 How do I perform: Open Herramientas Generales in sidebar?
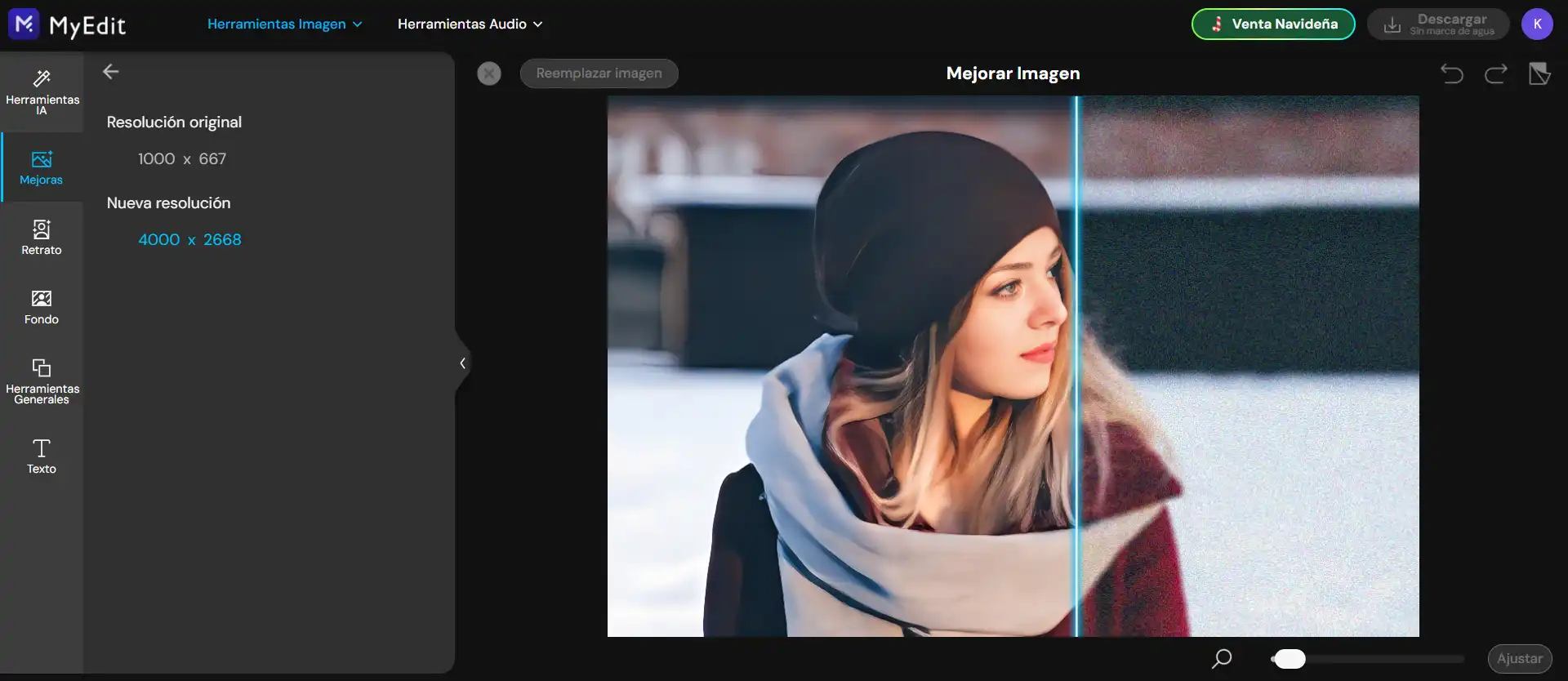tap(42, 381)
